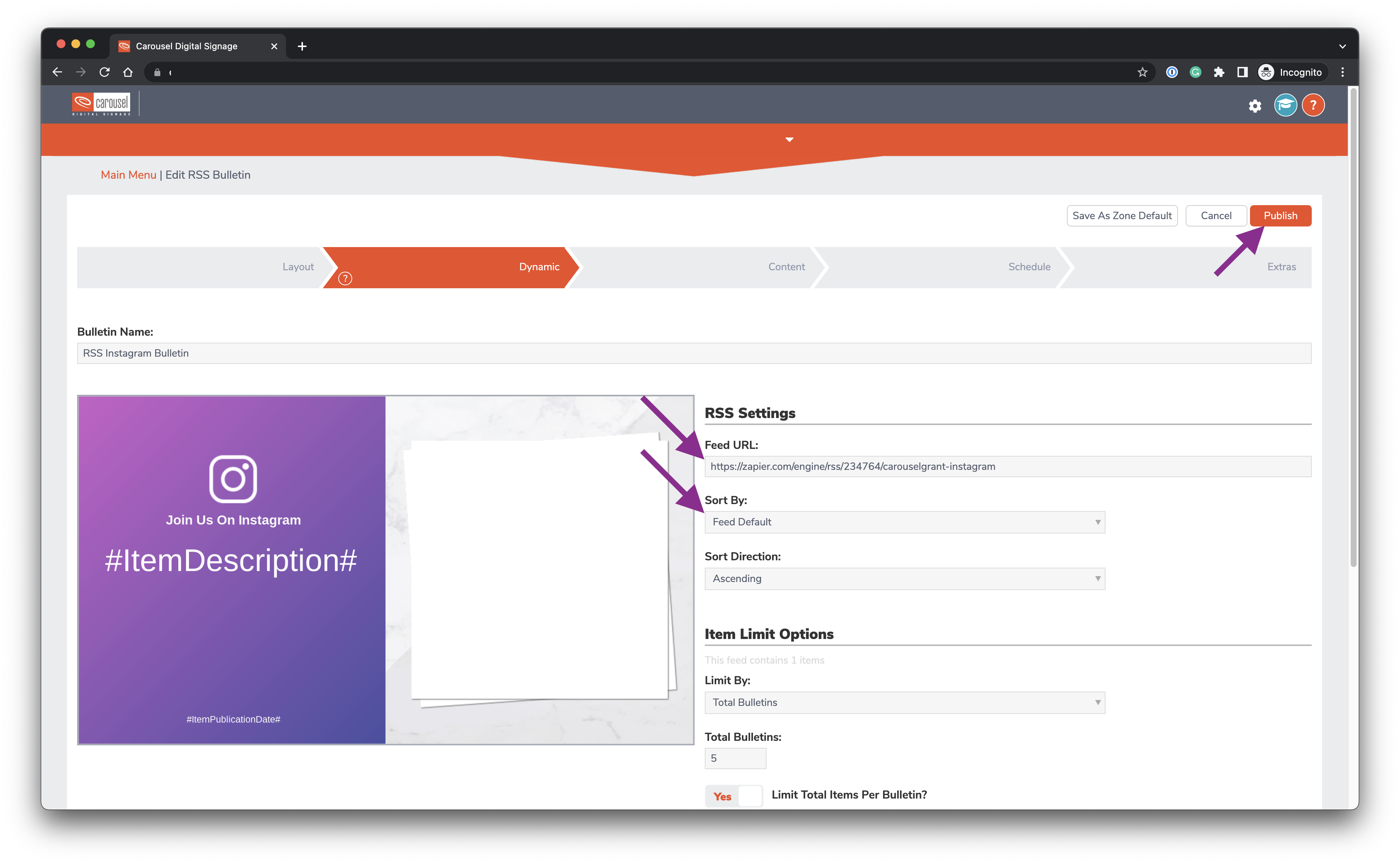Click the Dynamic step help icon
The image size is (1400, 864).
pos(345,278)
